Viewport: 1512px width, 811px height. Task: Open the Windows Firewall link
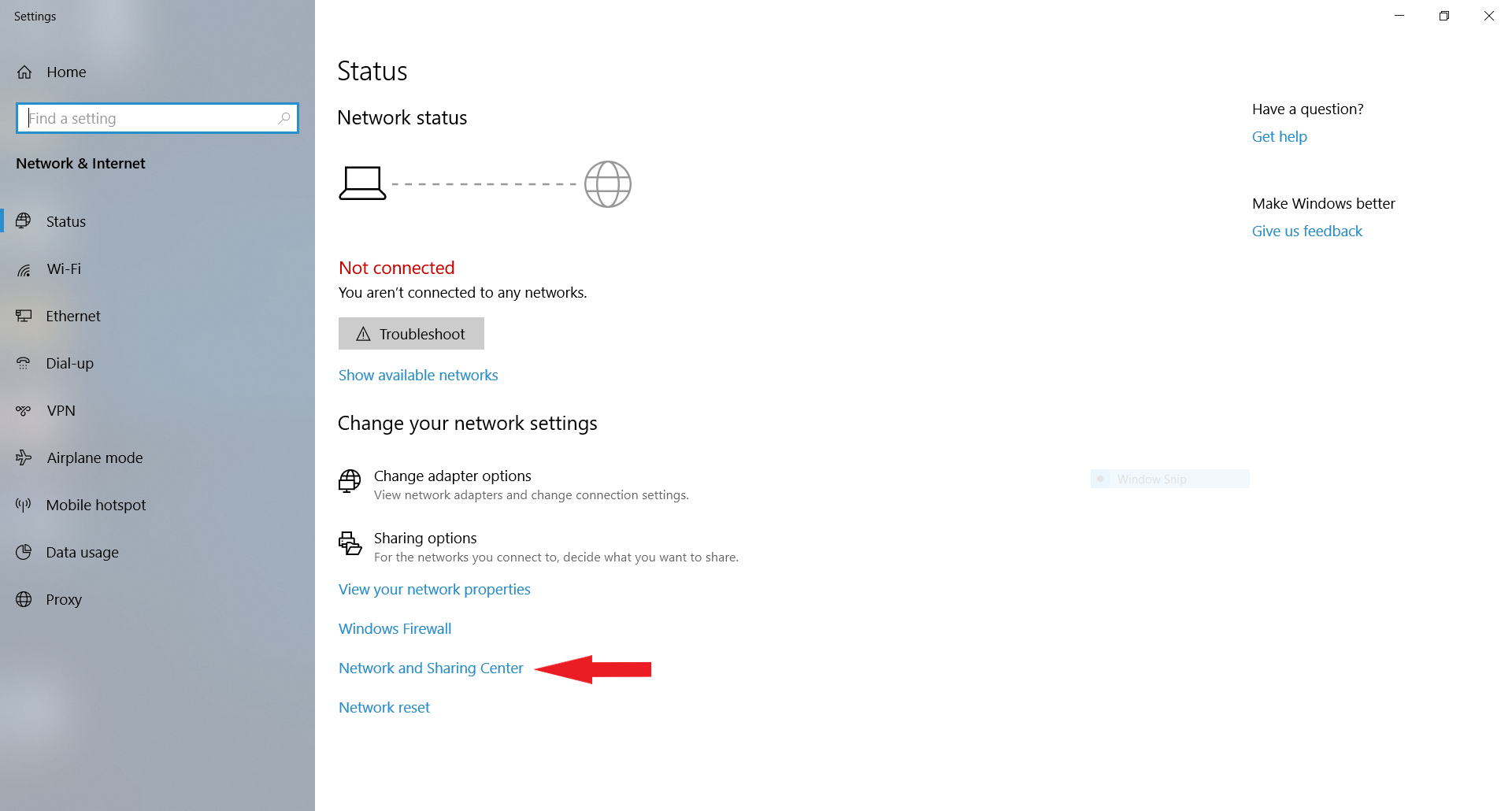click(395, 629)
